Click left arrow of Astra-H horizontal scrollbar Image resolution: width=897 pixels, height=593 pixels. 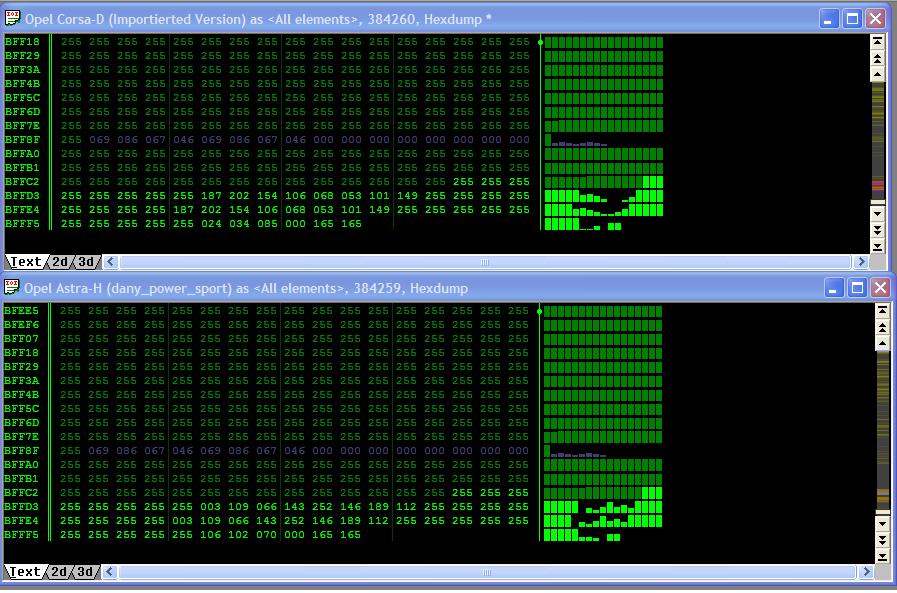[111, 572]
